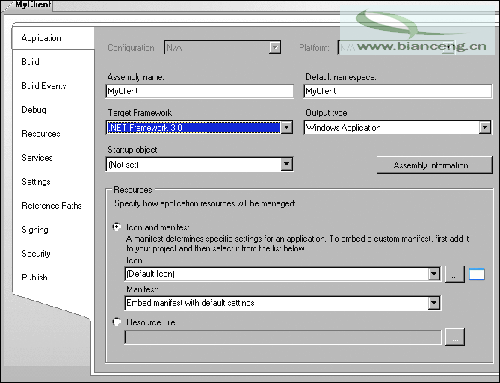
Task: Open the Reference Paths tab
Action: pyautogui.click(x=51, y=206)
